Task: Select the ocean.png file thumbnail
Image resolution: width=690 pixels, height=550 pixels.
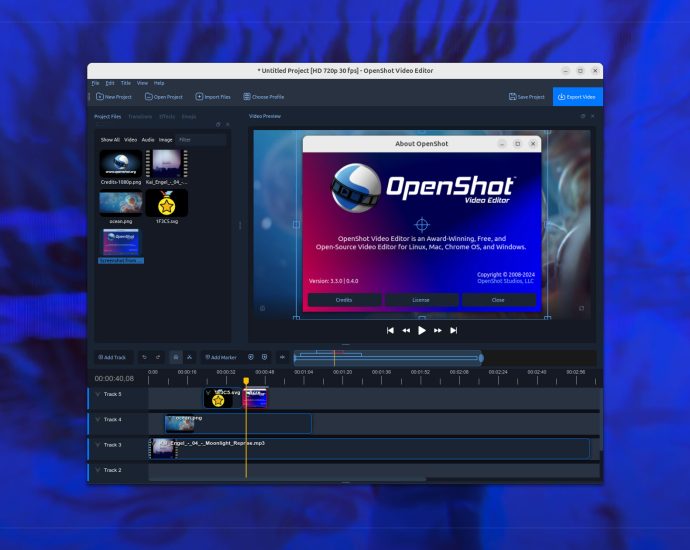Action: click(121, 203)
